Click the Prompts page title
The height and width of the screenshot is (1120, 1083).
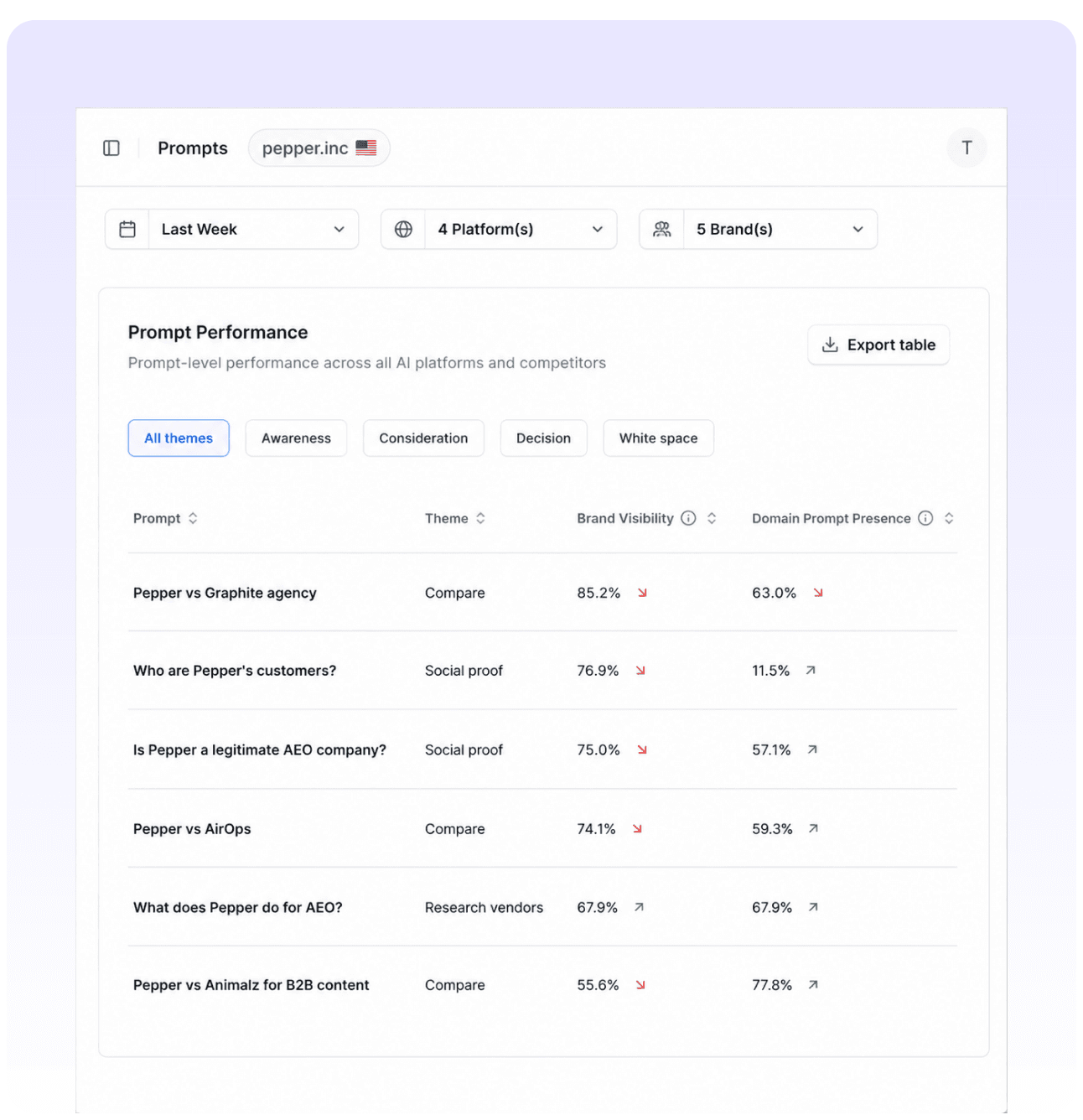193,148
